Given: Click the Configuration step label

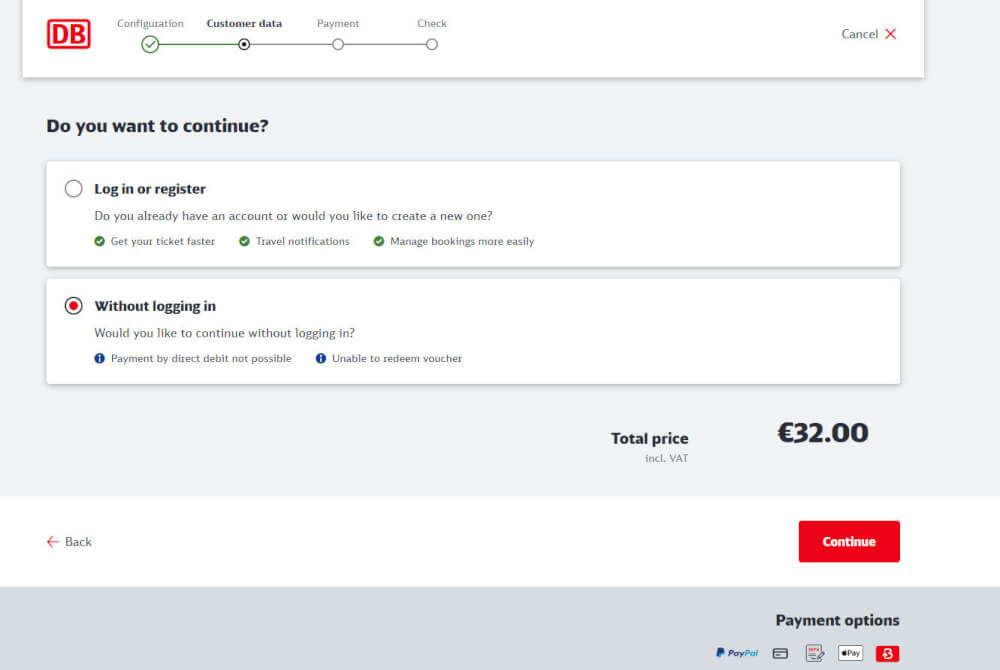Looking at the screenshot, I should tap(150, 23).
